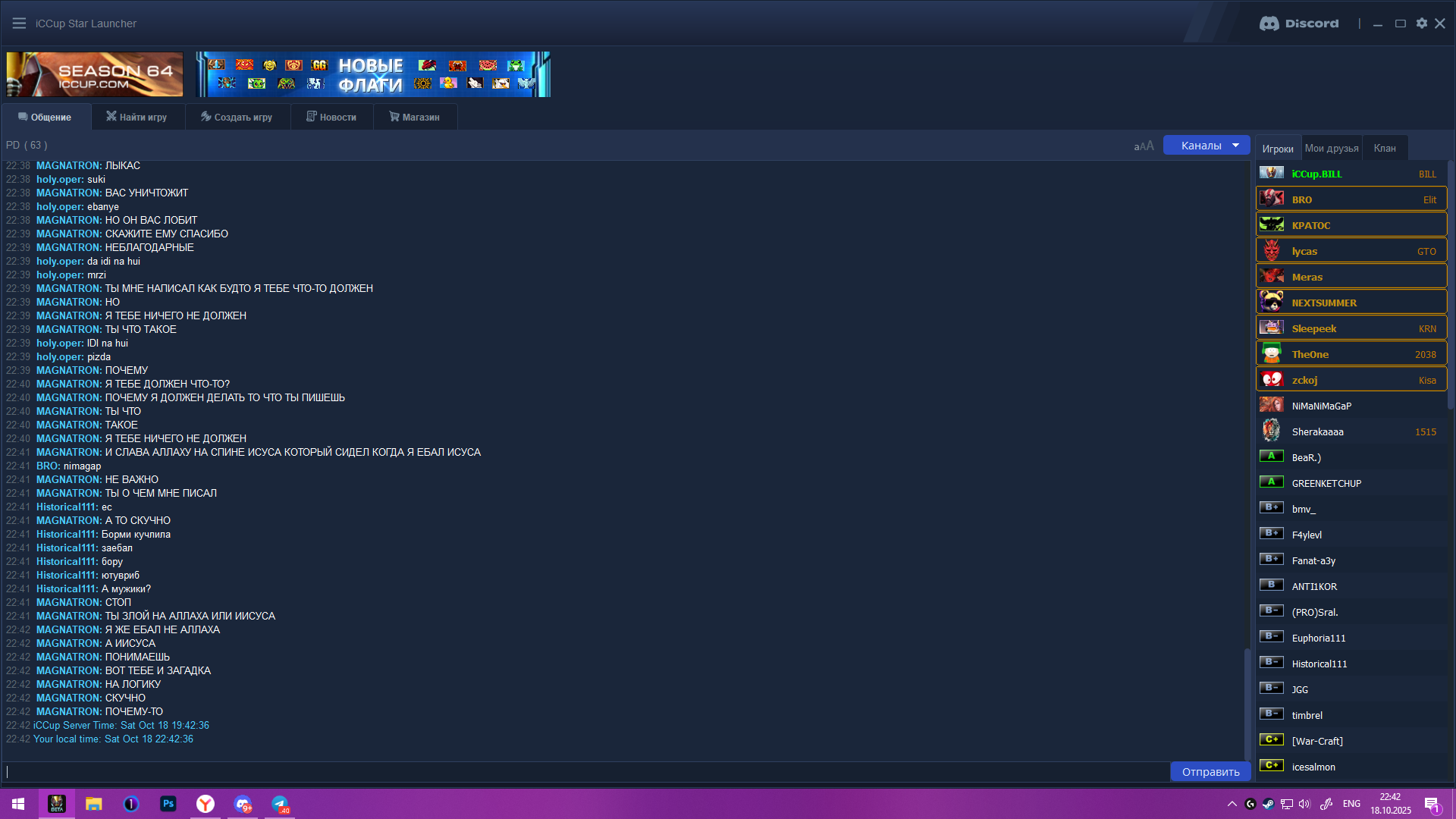The height and width of the screenshot is (819, 1456).
Task: Click the new flags banner
Action: click(x=372, y=74)
